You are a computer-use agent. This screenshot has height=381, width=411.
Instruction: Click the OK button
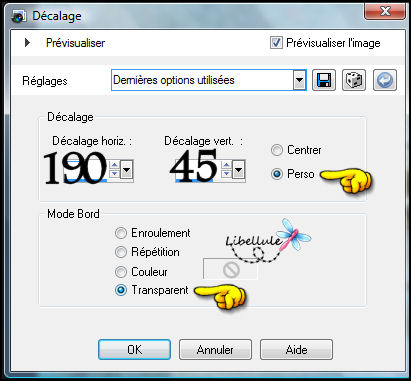(135, 349)
